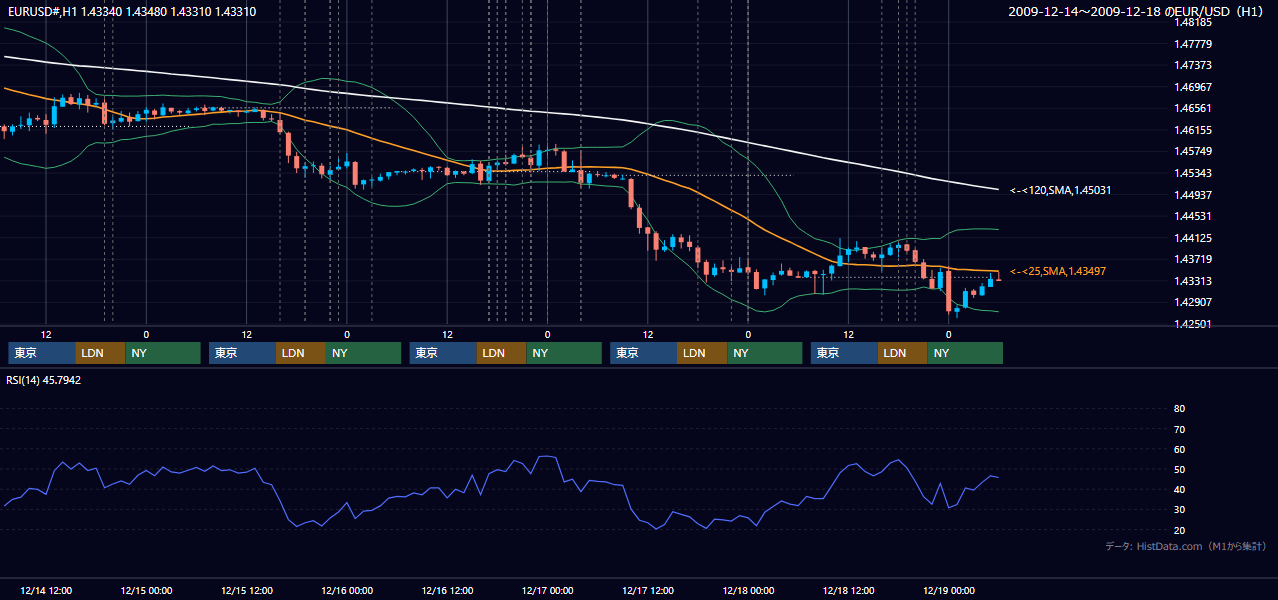Click the 12/18 12:00 time axis label
1278x600 pixels.
click(849, 590)
